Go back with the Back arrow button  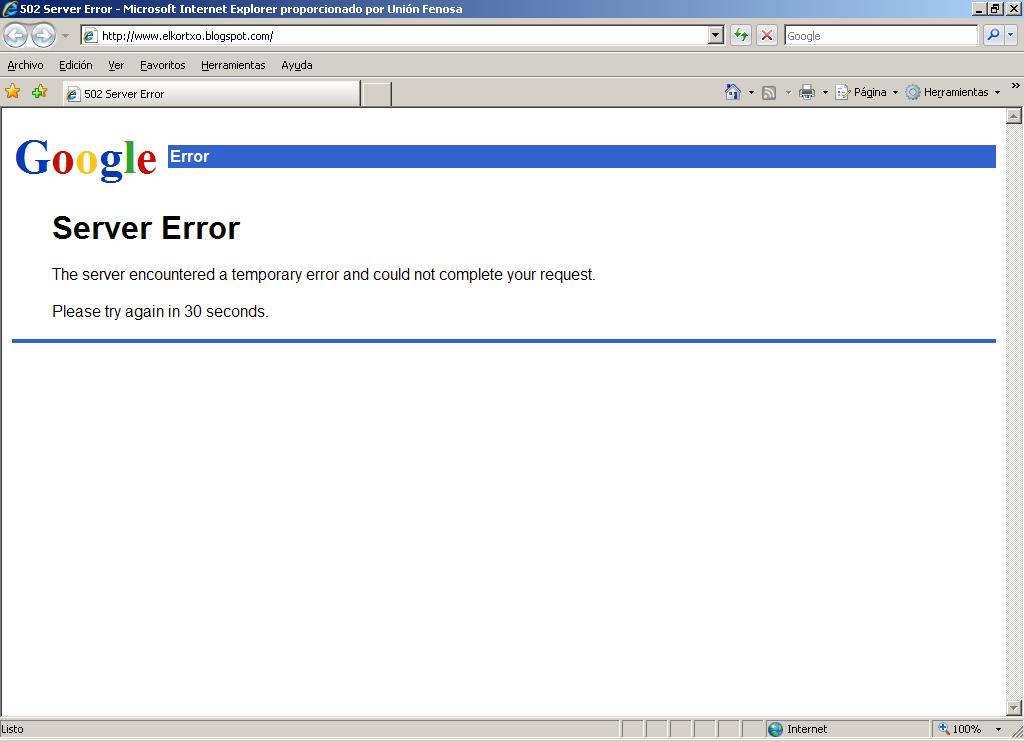pos(16,35)
